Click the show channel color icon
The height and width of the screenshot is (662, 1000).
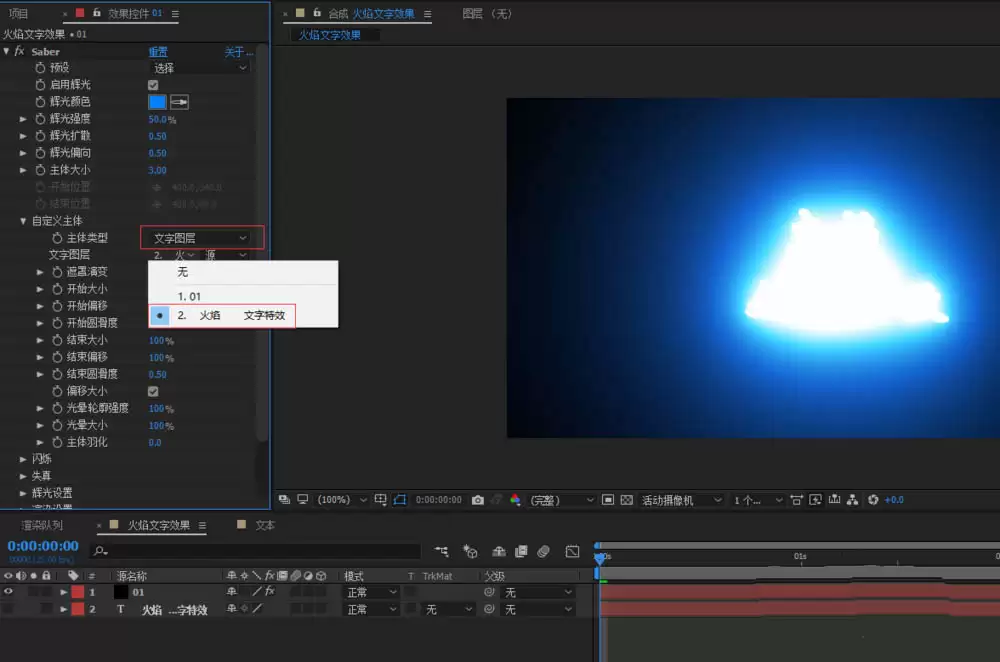515,500
